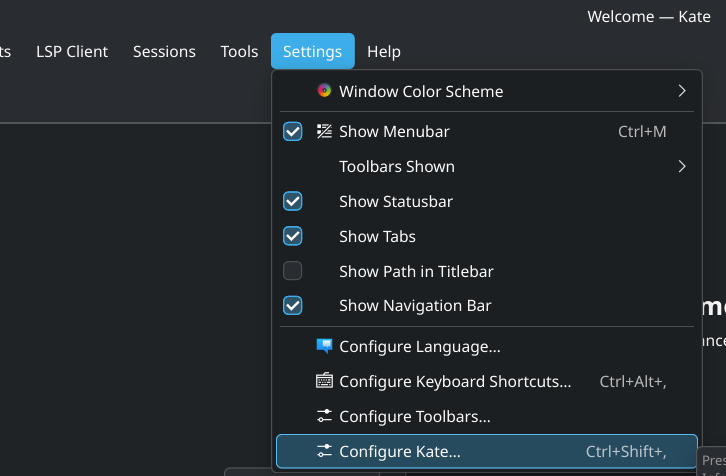Uncheck the Show Statusbar checkbox
726x476 pixels.
click(293, 201)
